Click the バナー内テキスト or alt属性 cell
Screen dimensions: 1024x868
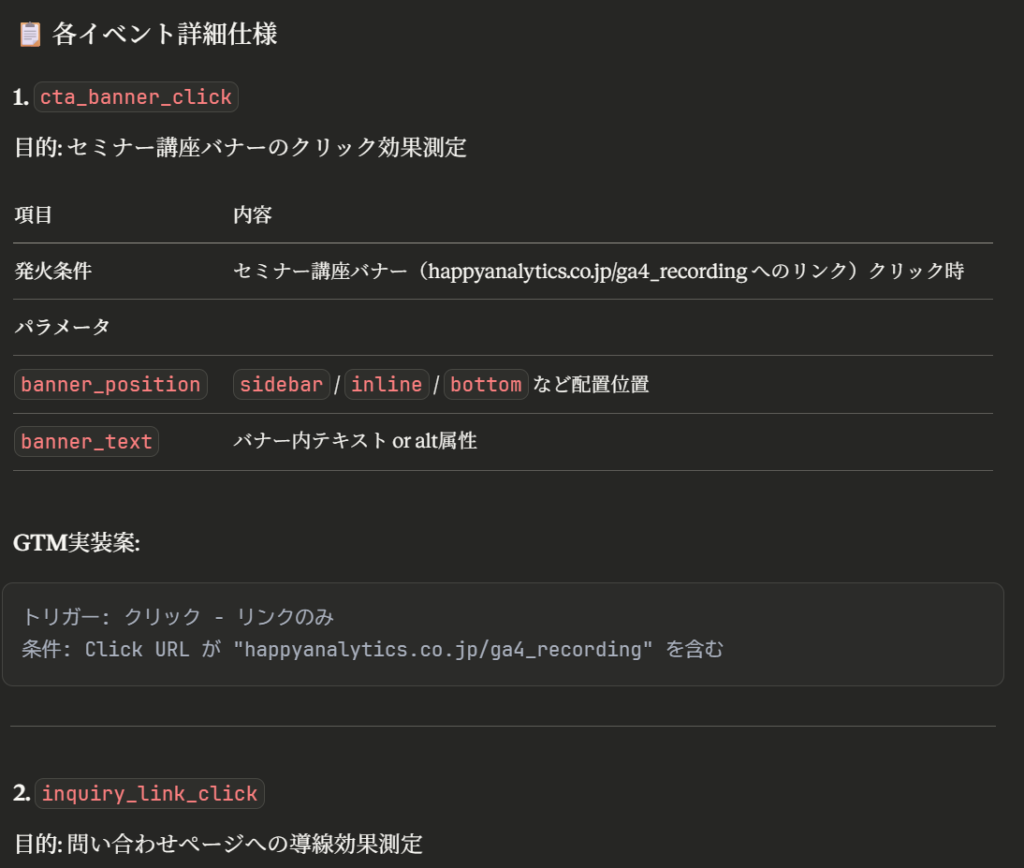(x=355, y=441)
